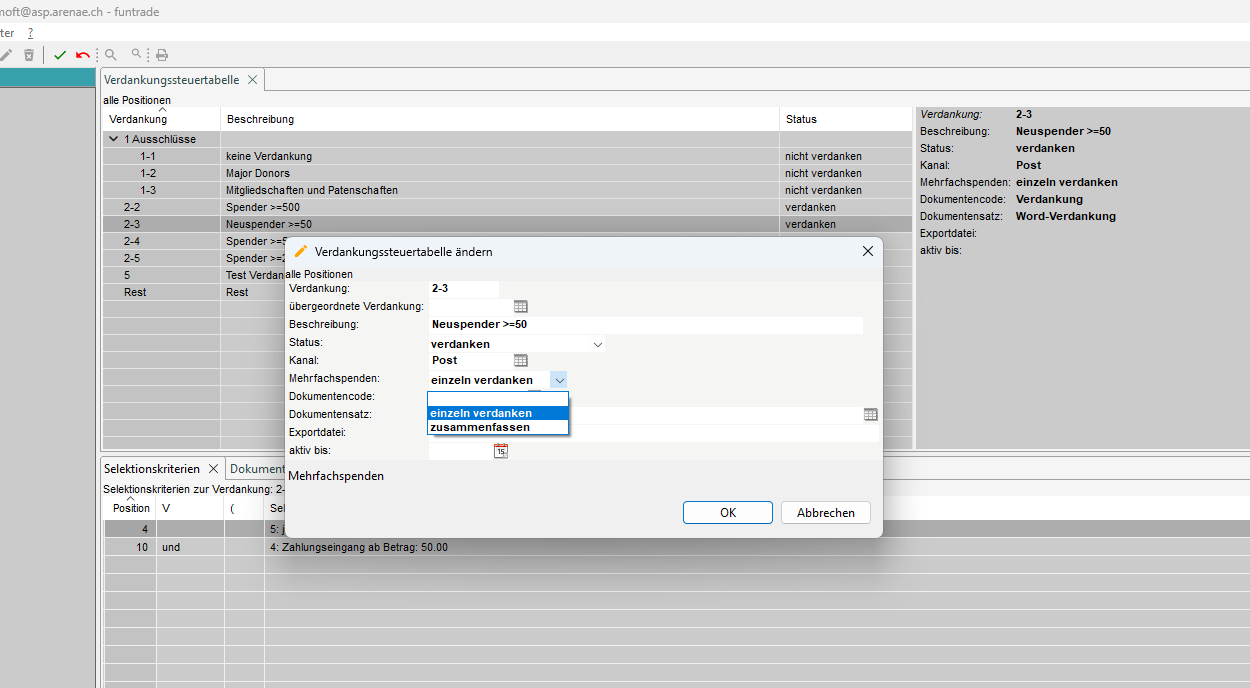This screenshot has width=1250, height=688.
Task: Collapse the Mehrfachspenden dropdown arrow
Action: [559, 380]
